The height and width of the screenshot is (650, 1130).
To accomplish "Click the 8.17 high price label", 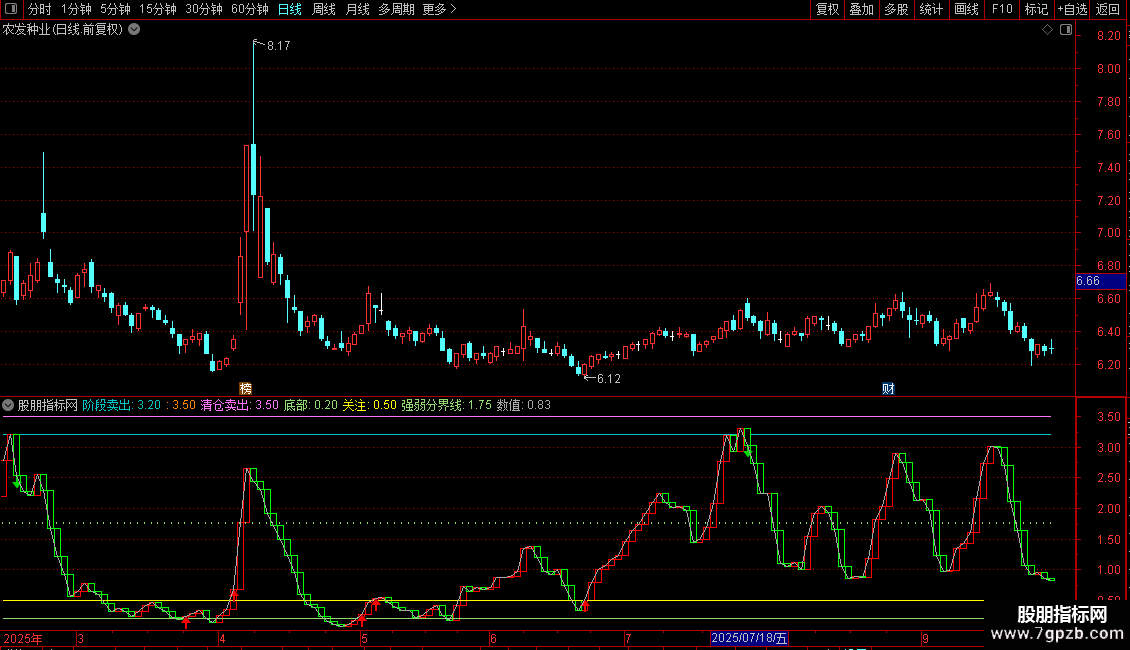I will [x=278, y=45].
